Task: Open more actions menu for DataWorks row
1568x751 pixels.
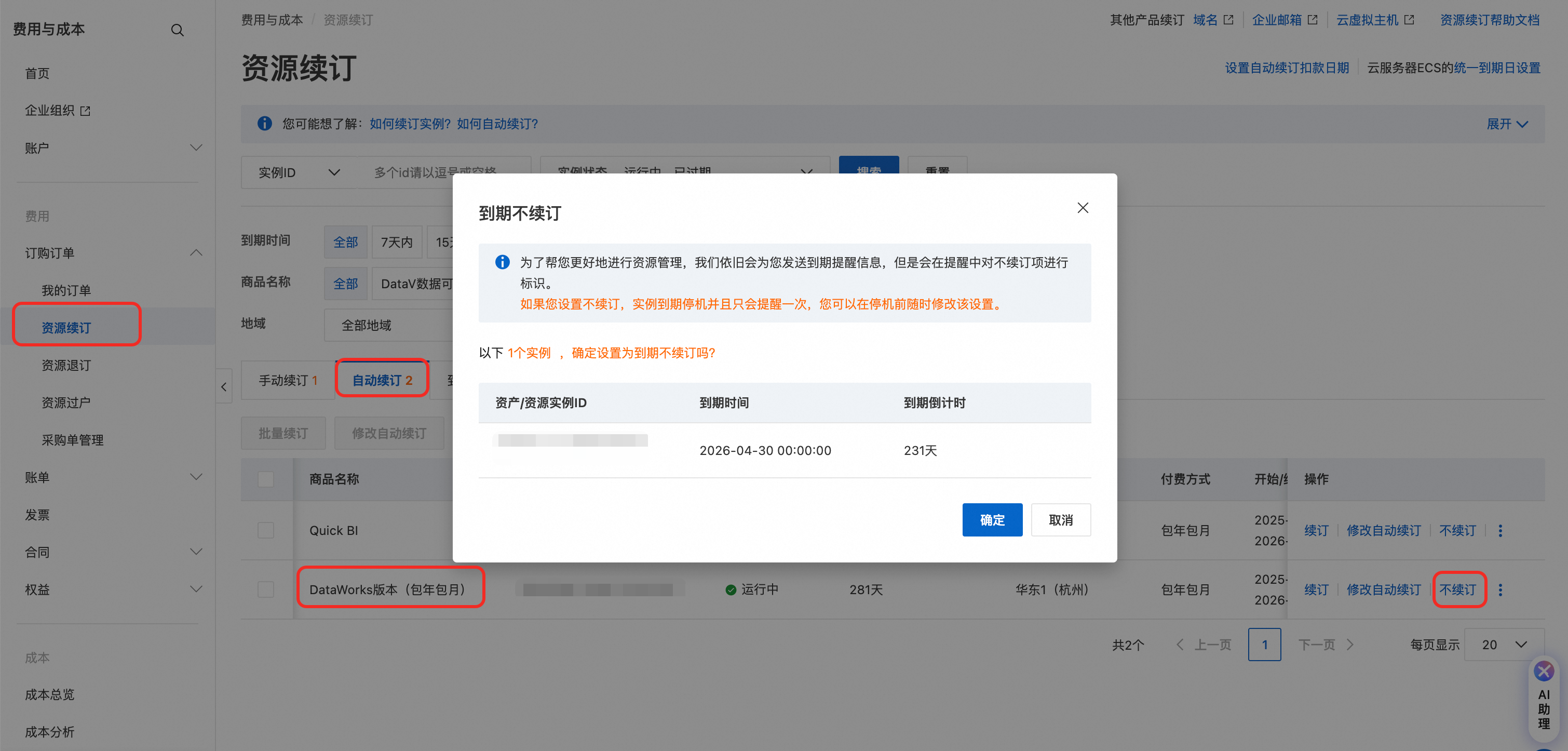Action: pyautogui.click(x=1500, y=589)
